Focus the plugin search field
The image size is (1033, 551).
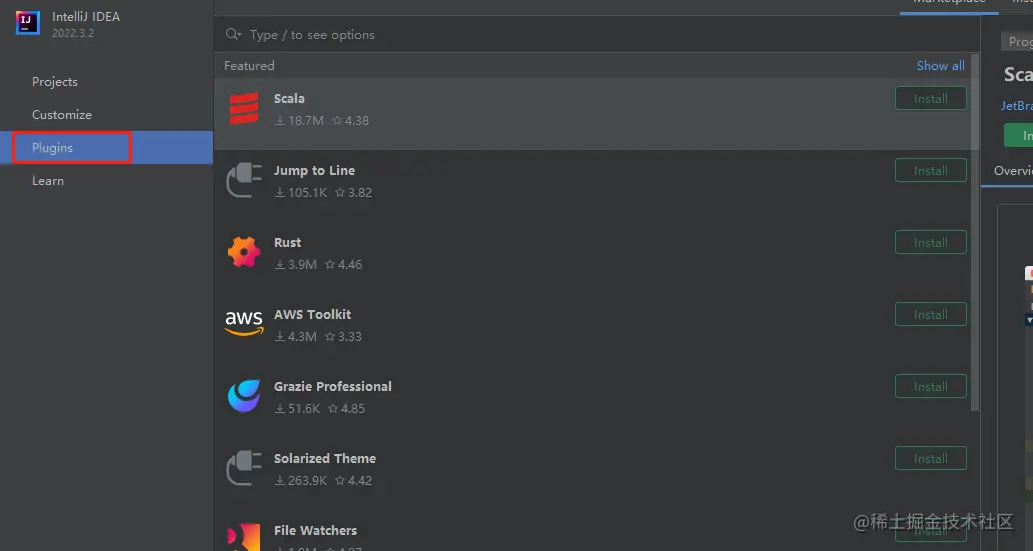(x=596, y=34)
